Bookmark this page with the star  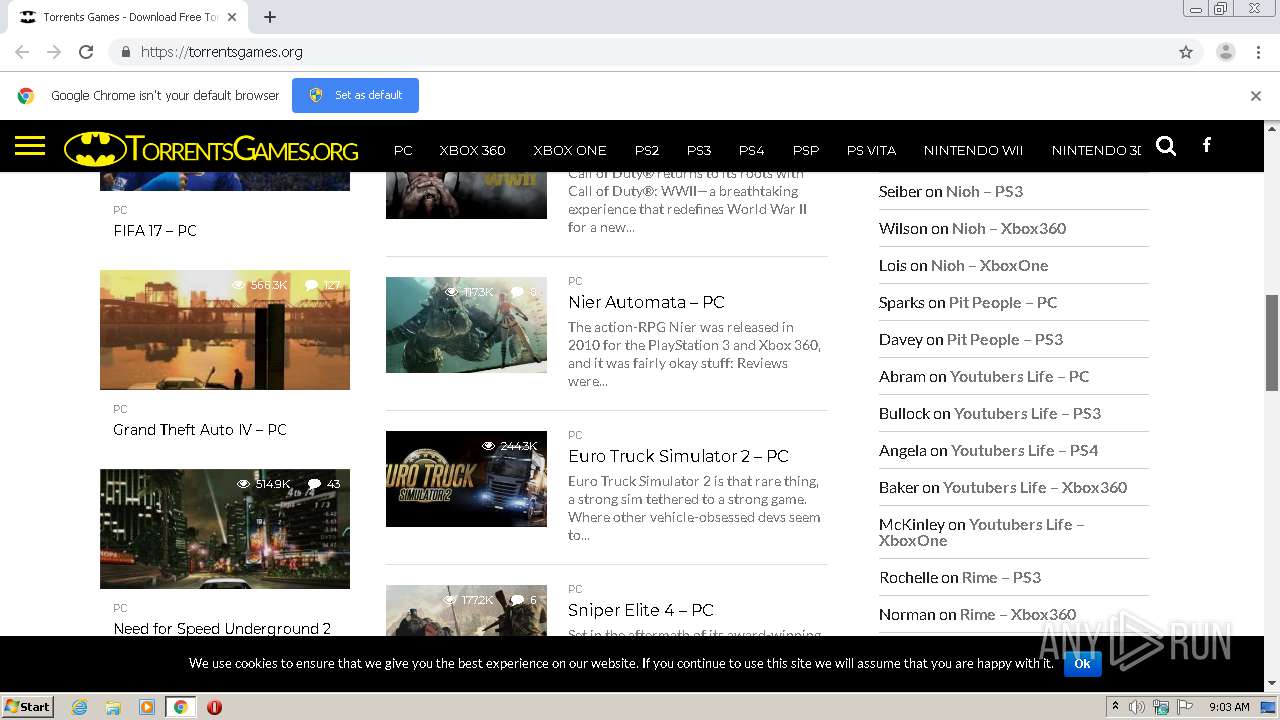[1186, 52]
